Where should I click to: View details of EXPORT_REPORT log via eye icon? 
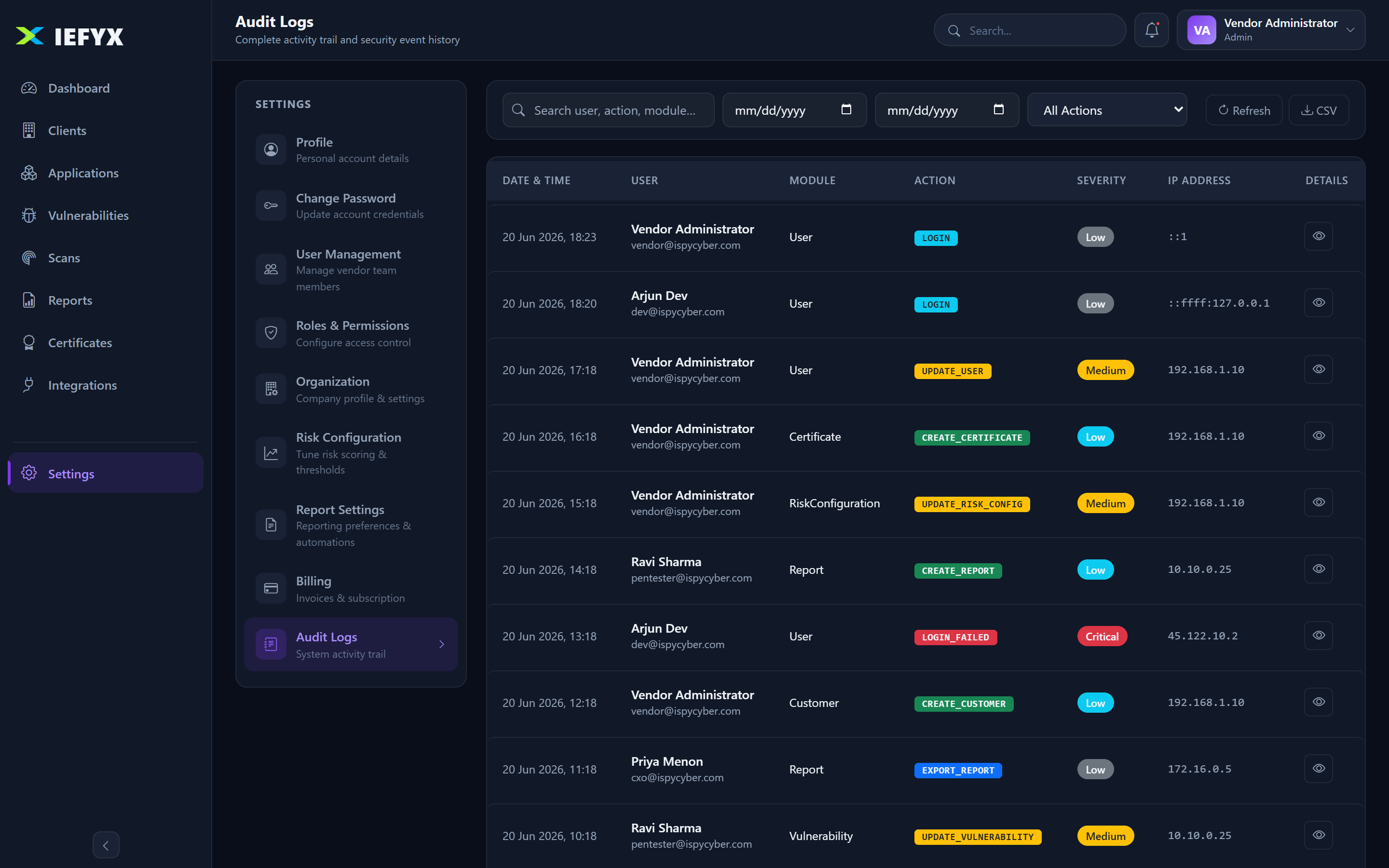pyautogui.click(x=1319, y=769)
